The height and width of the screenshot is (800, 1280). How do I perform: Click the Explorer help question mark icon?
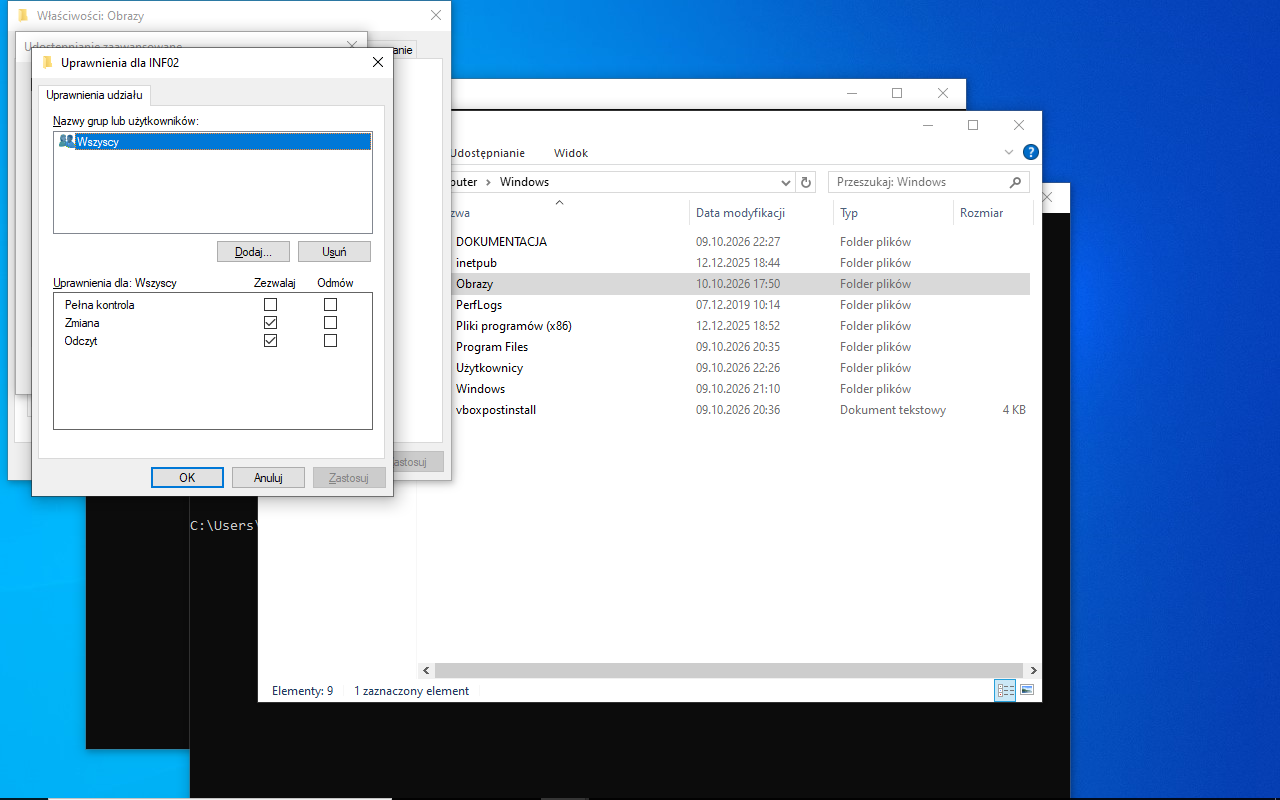pyautogui.click(x=1031, y=153)
